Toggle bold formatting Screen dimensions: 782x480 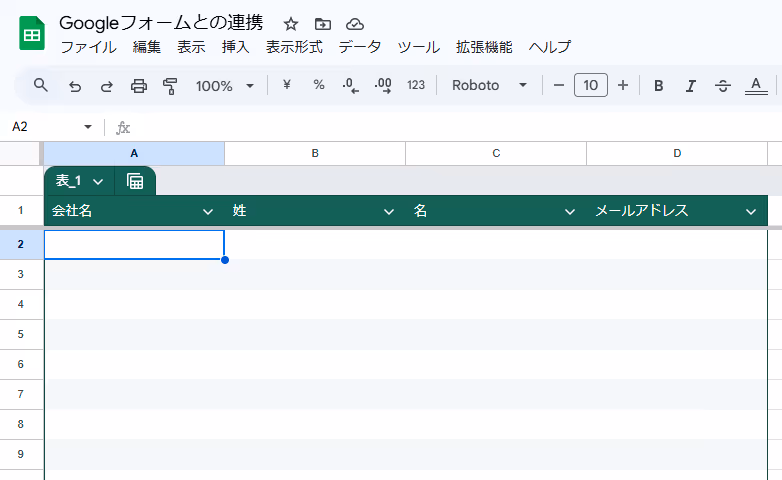coord(658,86)
